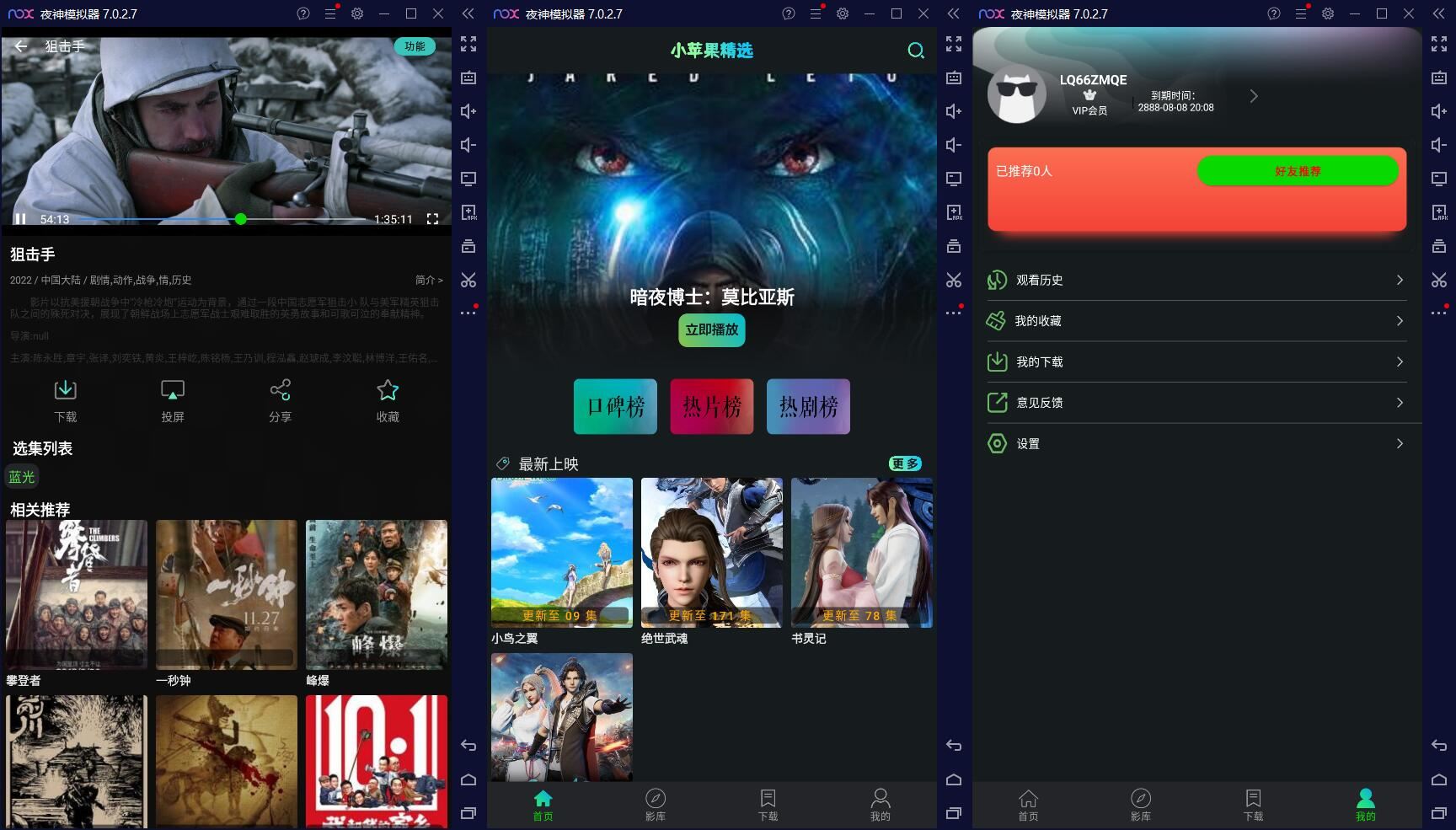Open the 口碑榜 ranking
The image size is (1456, 830).
point(615,406)
